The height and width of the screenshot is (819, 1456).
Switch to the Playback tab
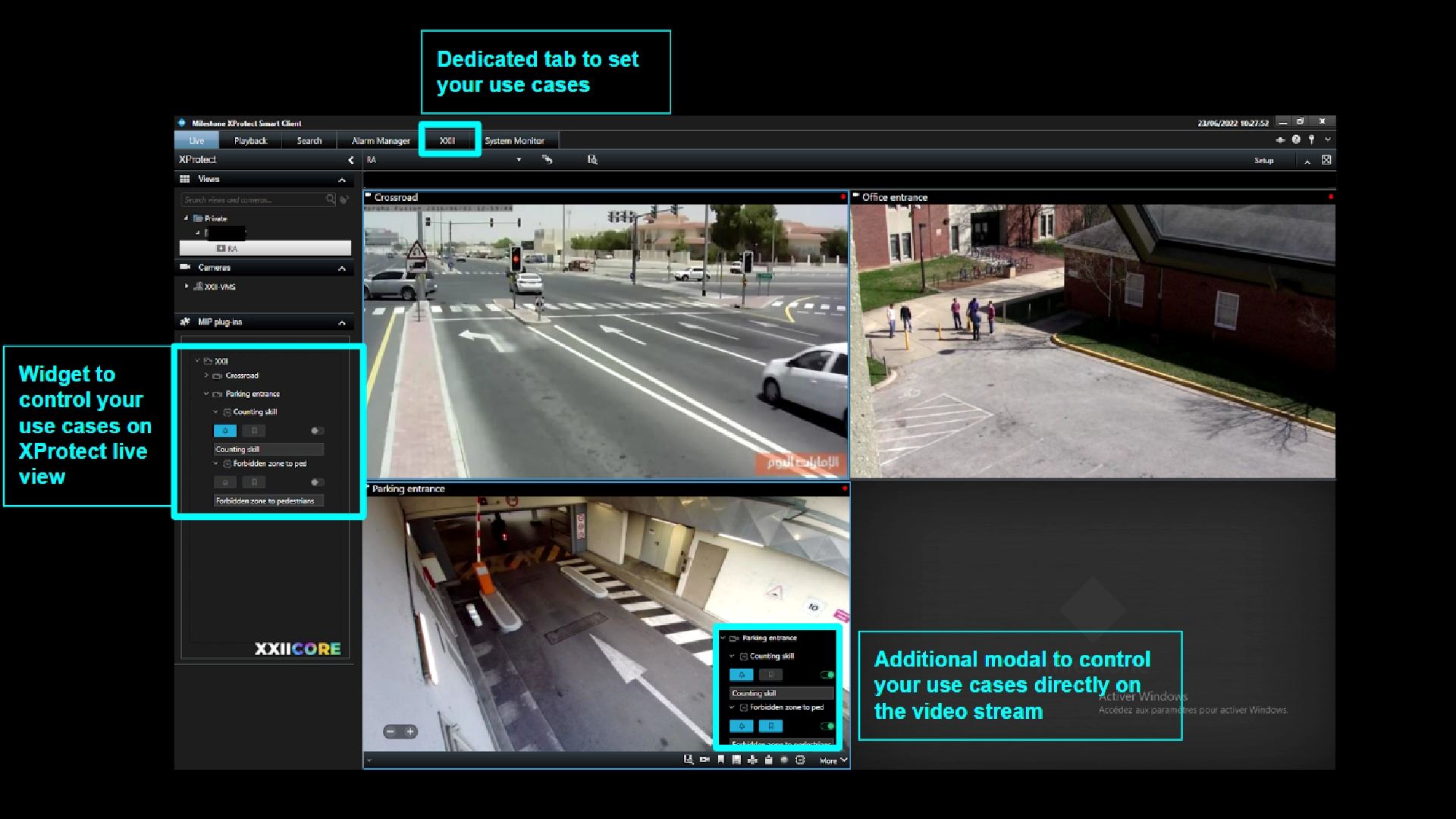click(x=250, y=140)
